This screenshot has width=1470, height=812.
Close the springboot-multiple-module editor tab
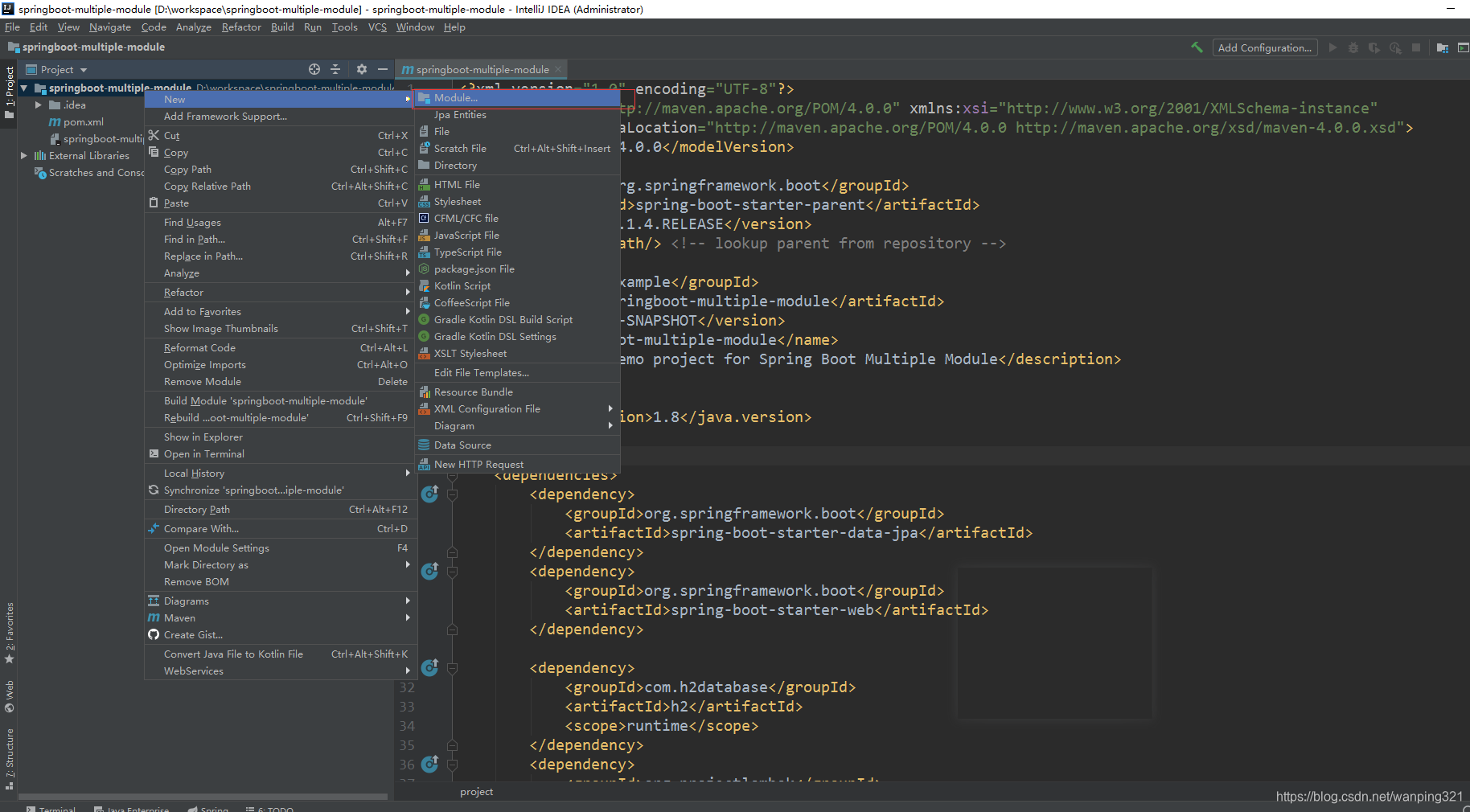tap(558, 69)
